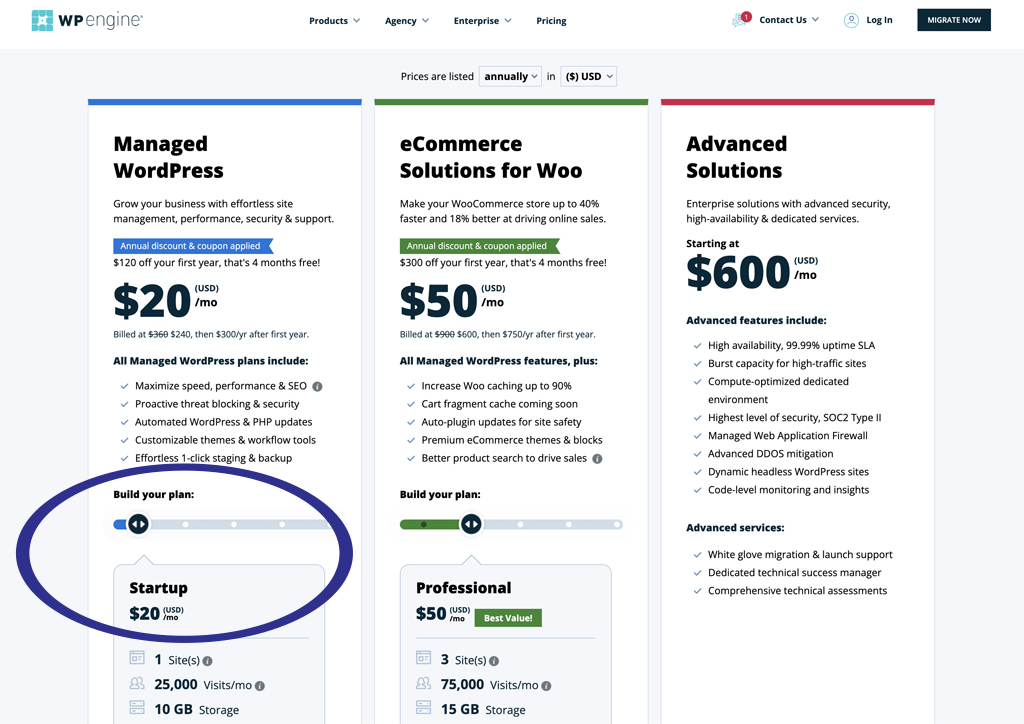1024x724 pixels.
Task: Open the ($) USD currency dropdown
Action: tap(588, 76)
